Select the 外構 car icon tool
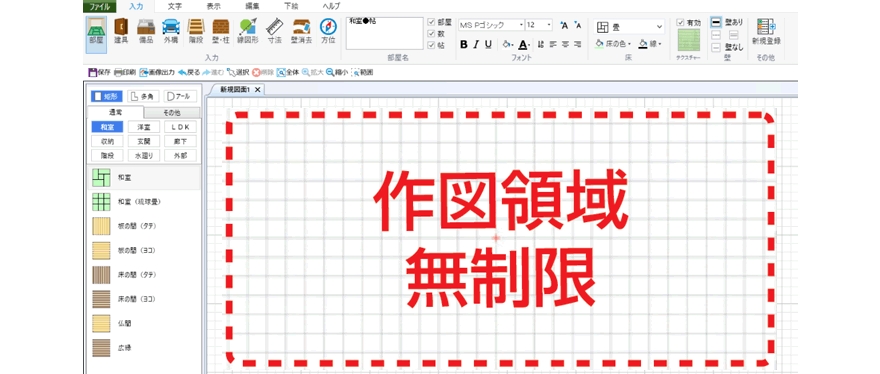The height and width of the screenshot is (374, 880). [171, 32]
